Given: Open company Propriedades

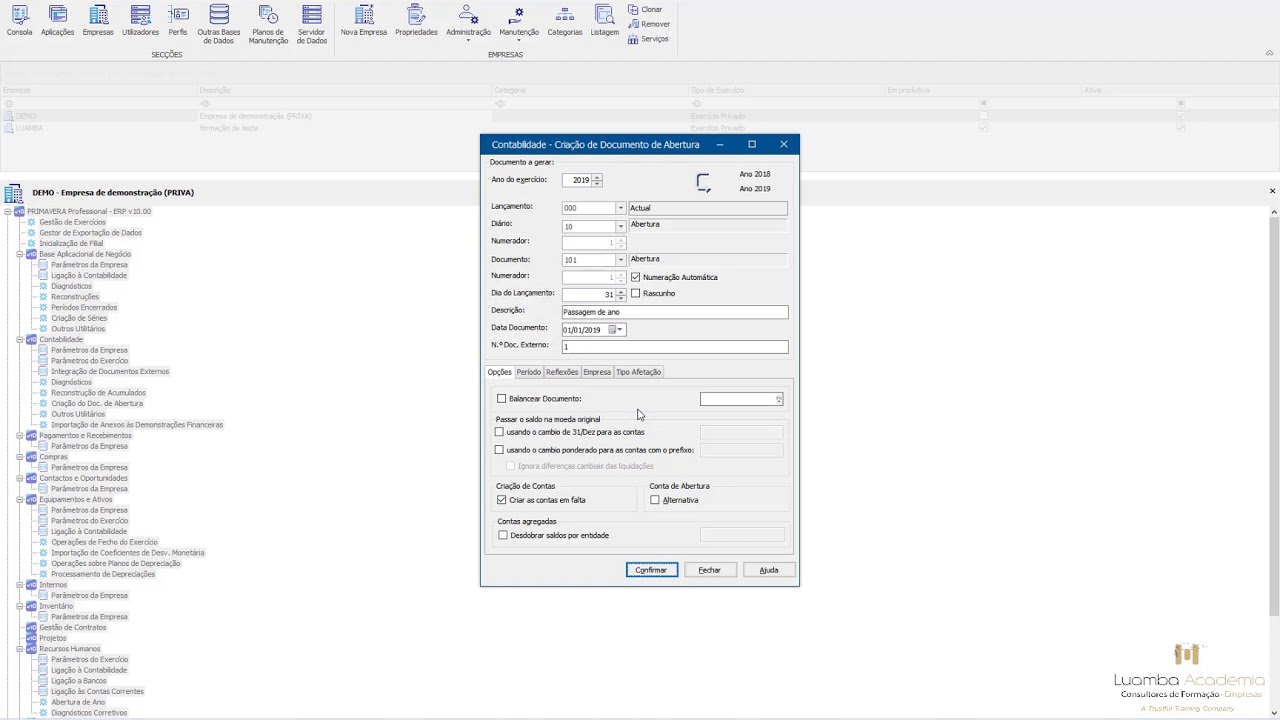Looking at the screenshot, I should pyautogui.click(x=416, y=21).
